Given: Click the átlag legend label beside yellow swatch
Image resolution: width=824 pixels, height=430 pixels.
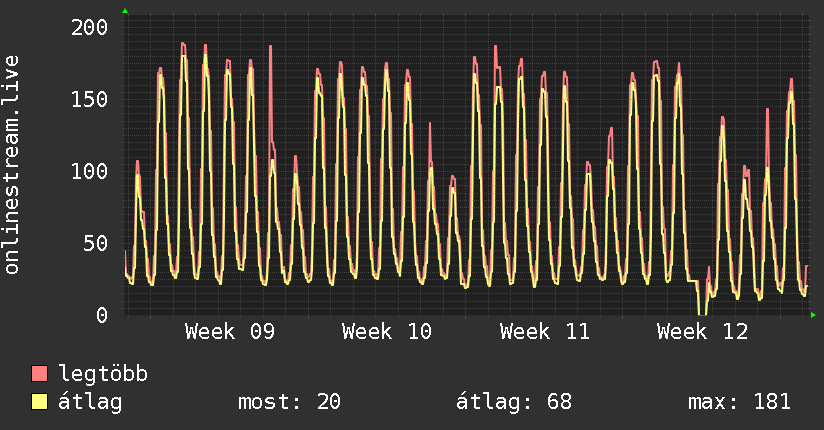Looking at the screenshot, I should tap(90, 402).
